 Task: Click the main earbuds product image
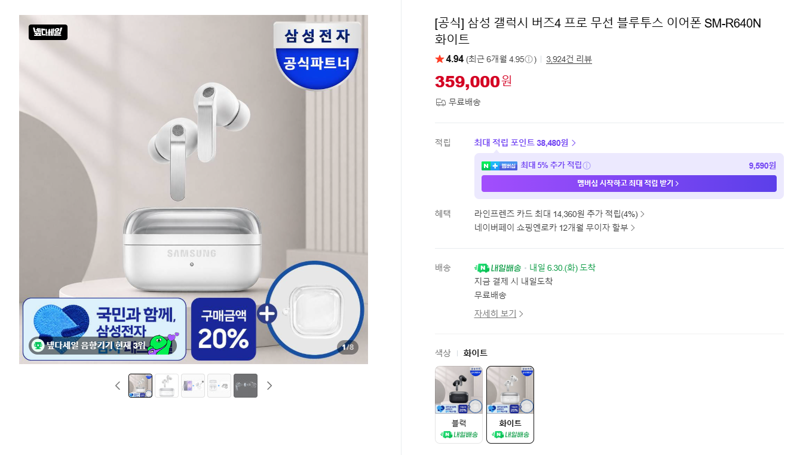pyautogui.click(x=193, y=189)
